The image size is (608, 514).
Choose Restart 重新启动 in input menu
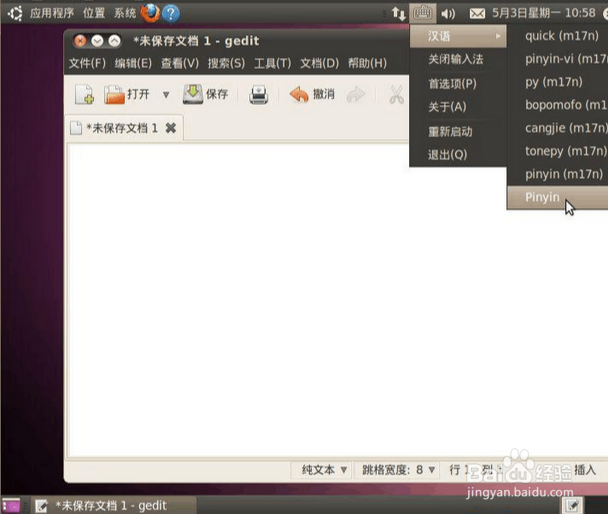(458, 131)
